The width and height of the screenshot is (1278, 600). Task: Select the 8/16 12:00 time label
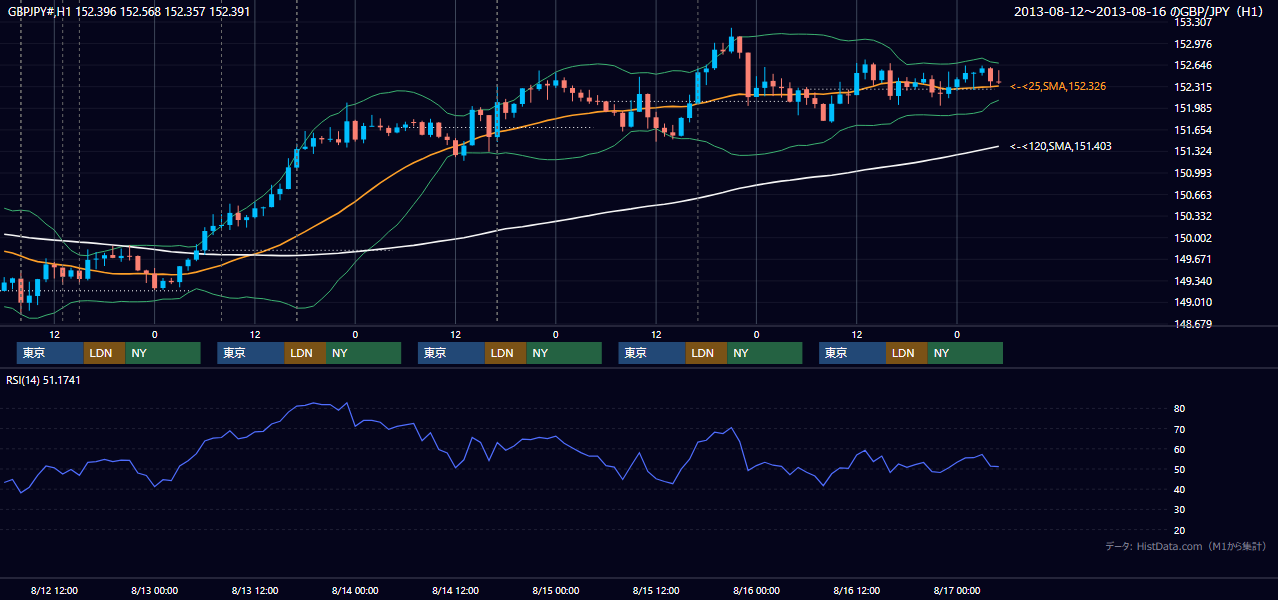pos(856,590)
